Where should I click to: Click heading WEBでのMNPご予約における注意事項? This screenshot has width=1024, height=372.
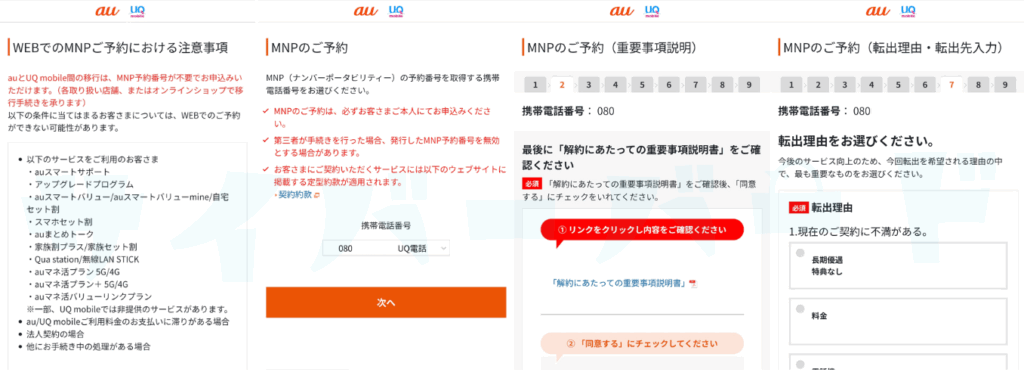pos(120,47)
